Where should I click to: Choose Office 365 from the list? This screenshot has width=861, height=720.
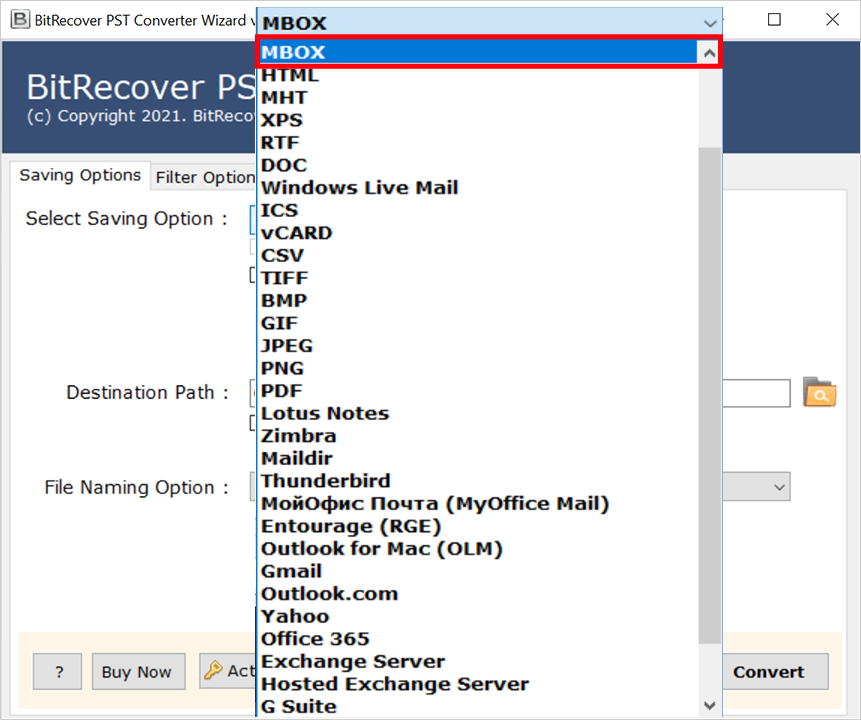(315, 638)
